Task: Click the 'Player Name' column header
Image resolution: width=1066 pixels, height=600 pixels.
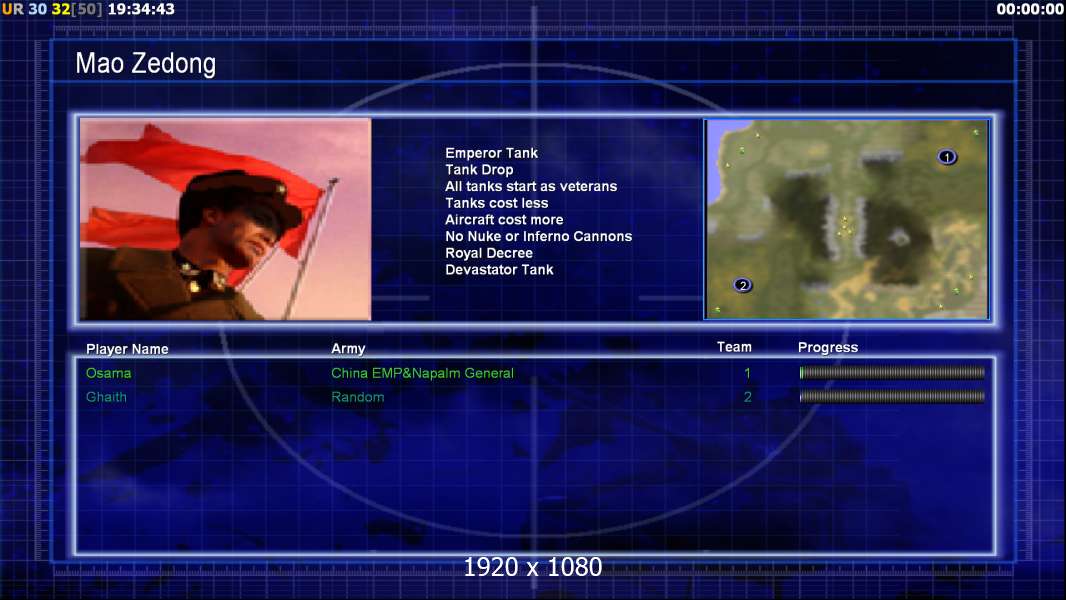Action: tap(127, 349)
